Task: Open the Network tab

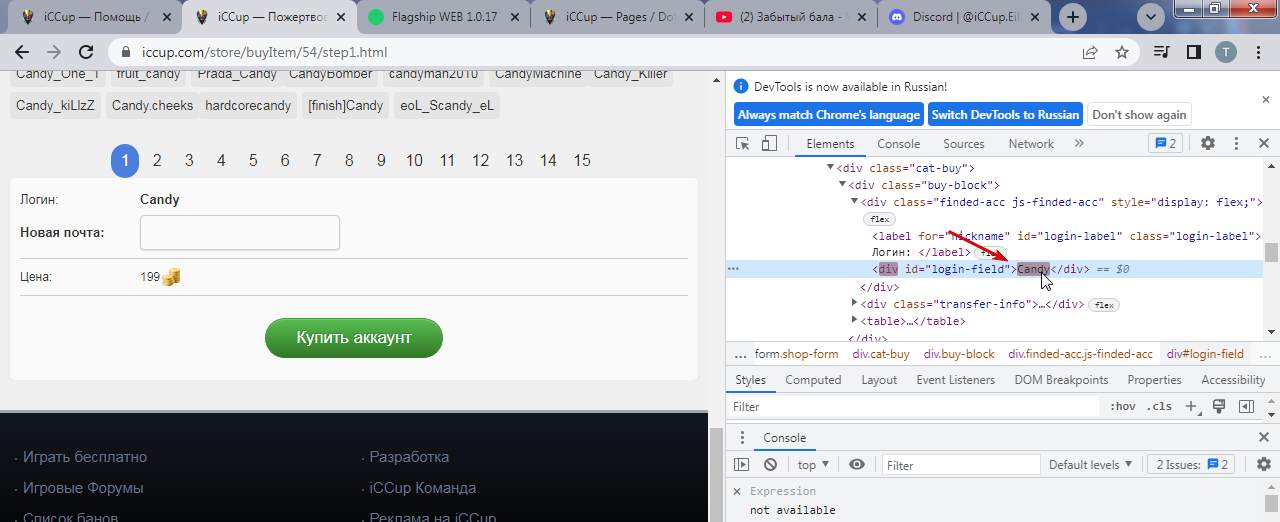Action: click(1031, 144)
